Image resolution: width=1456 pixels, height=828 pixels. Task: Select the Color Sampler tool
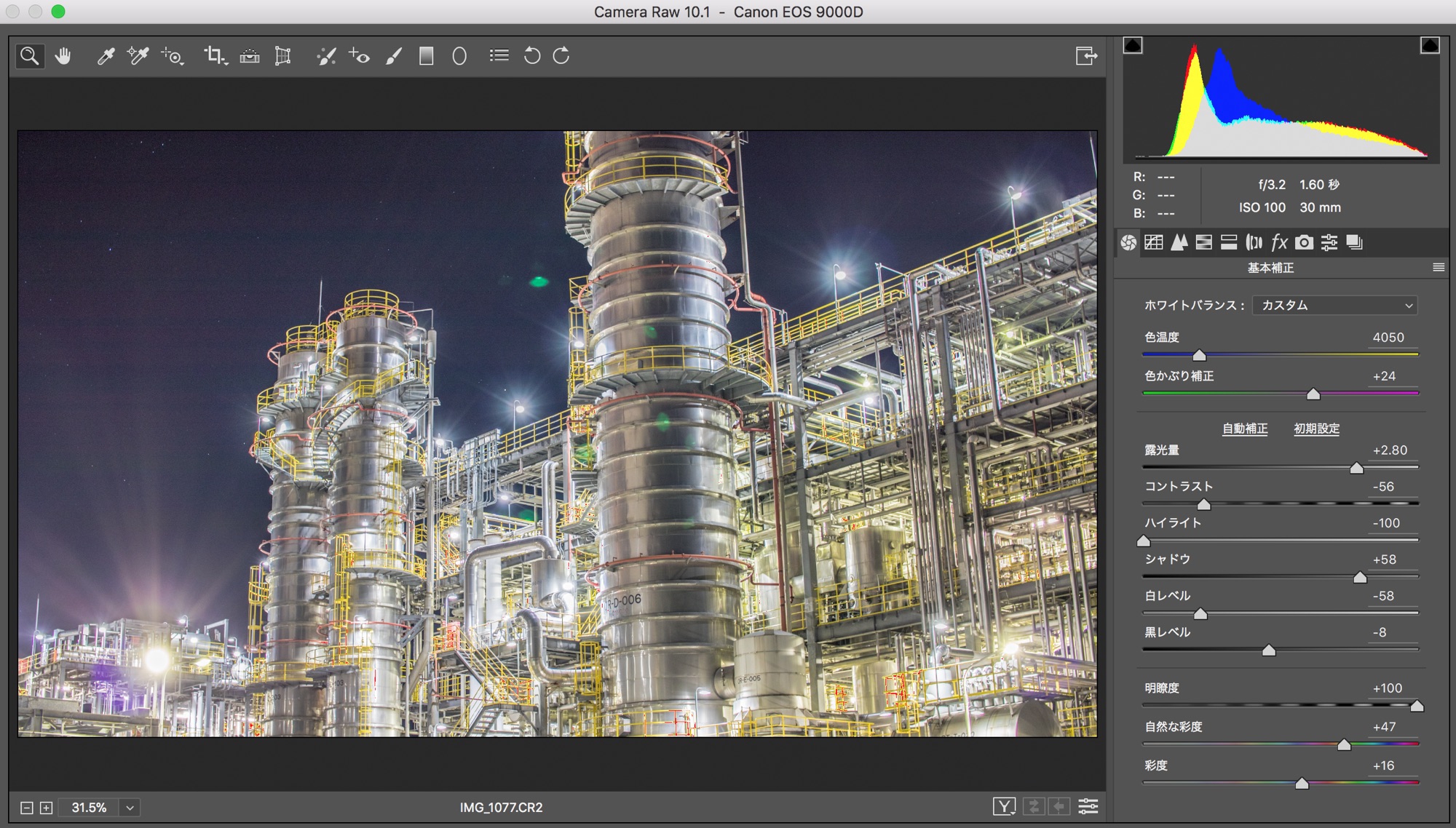(138, 56)
